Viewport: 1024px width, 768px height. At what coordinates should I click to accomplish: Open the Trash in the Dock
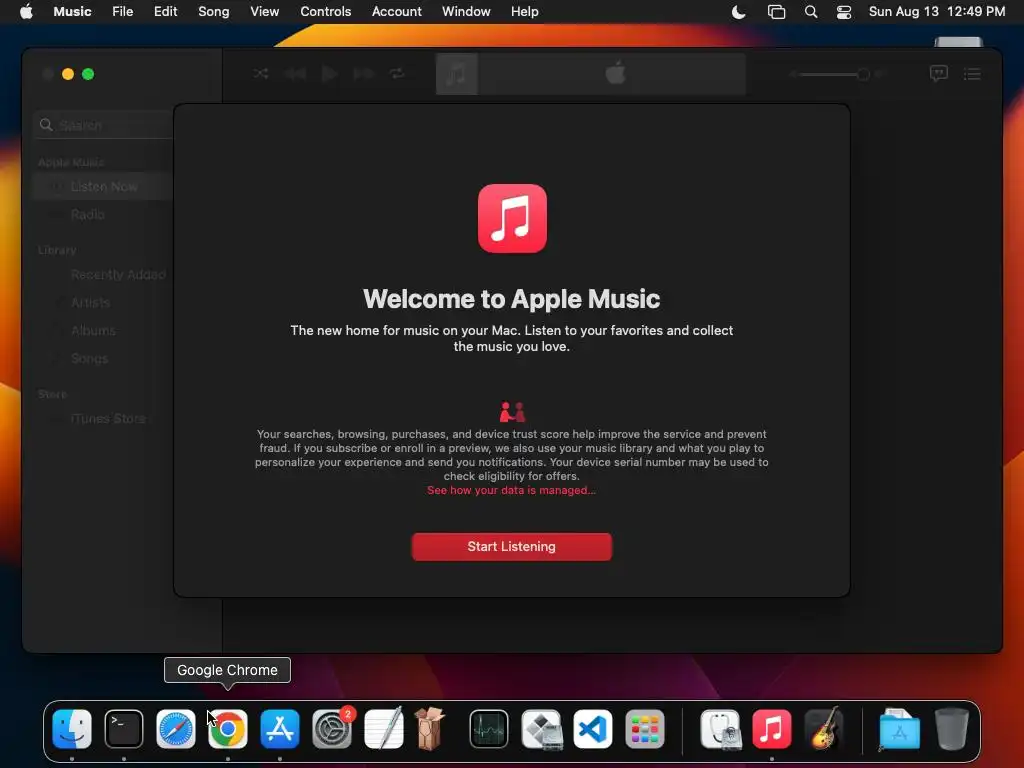[952, 728]
